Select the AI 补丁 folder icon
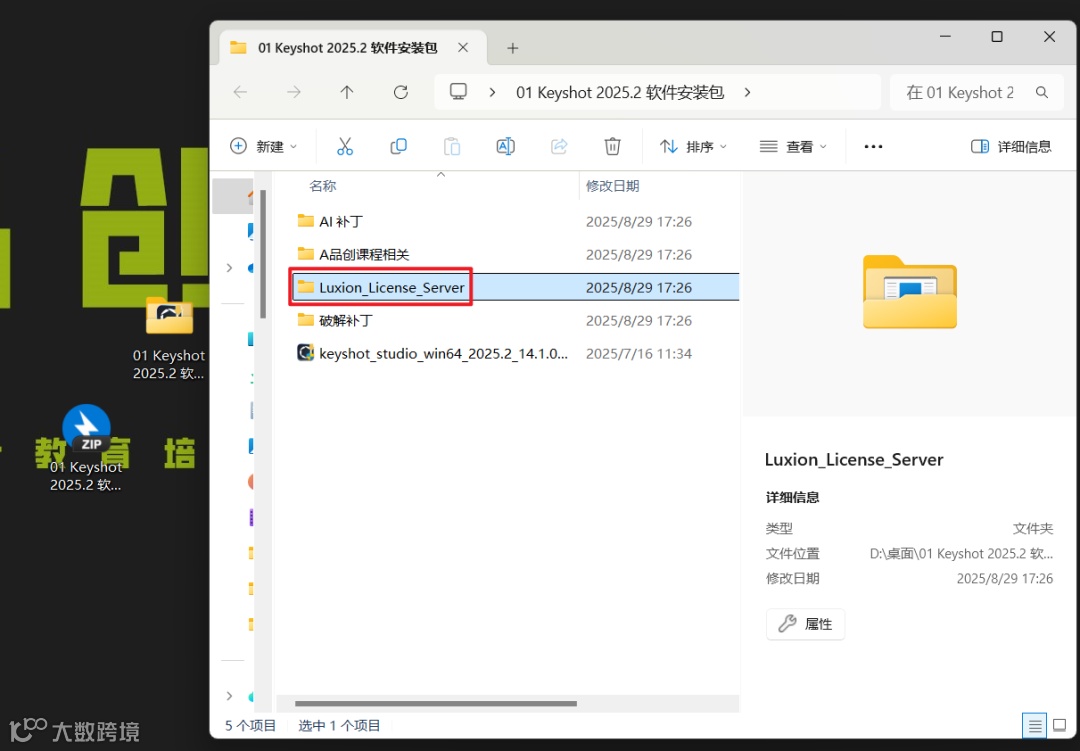 click(x=305, y=220)
